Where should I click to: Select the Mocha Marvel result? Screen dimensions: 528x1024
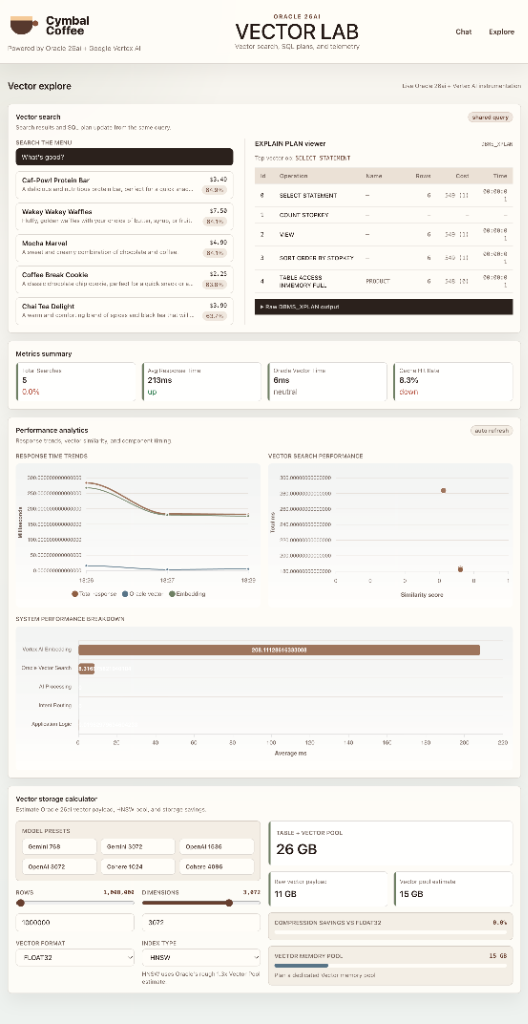click(x=124, y=248)
